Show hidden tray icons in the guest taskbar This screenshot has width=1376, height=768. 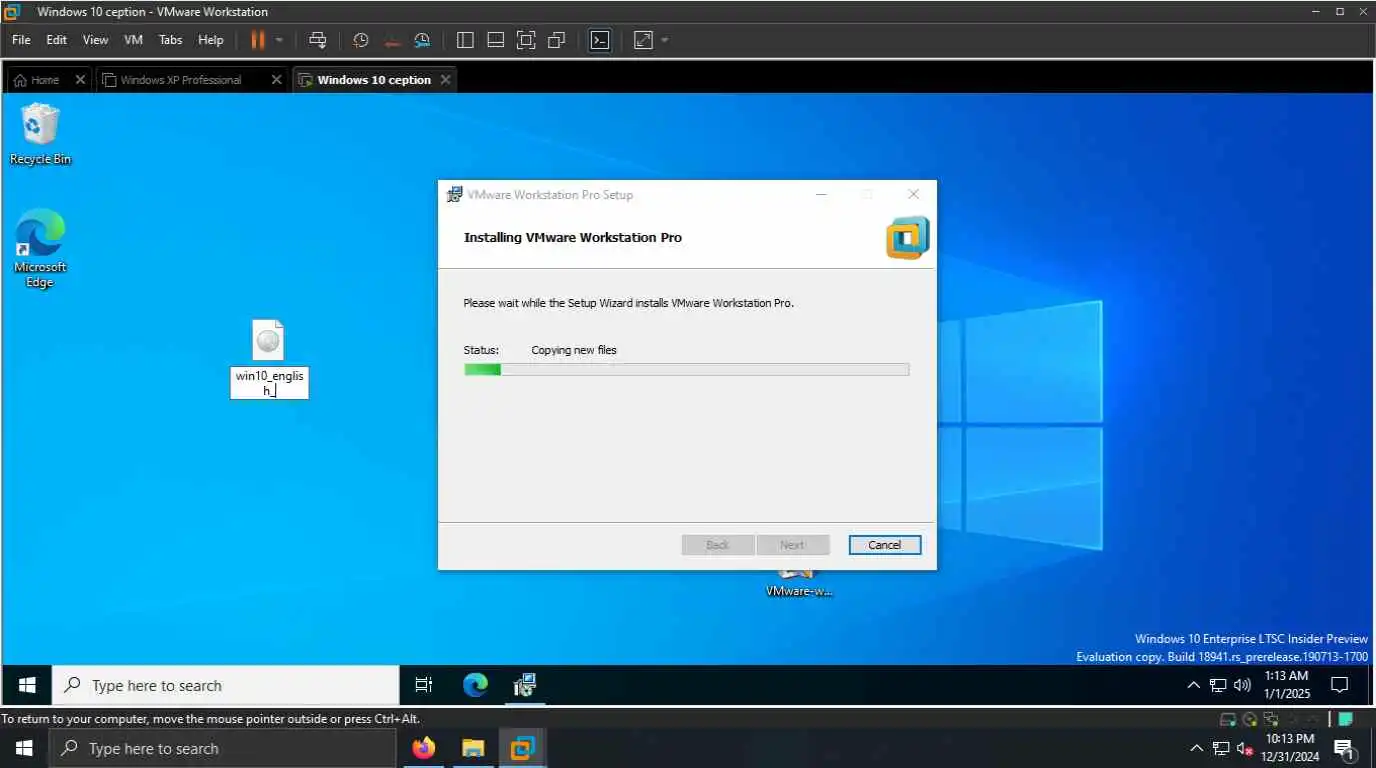1193,685
